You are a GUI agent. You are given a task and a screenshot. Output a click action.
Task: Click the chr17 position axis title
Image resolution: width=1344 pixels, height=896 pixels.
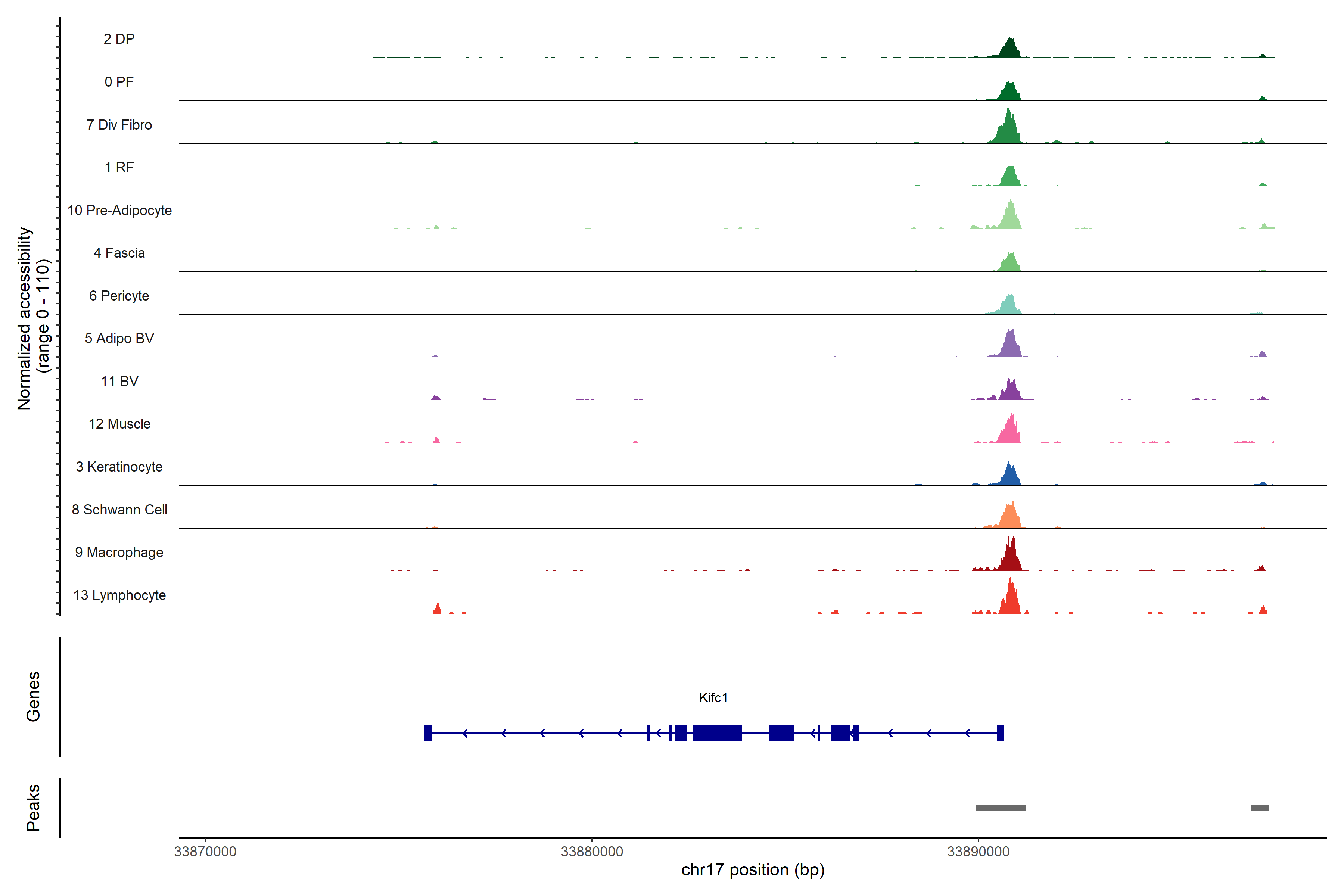[753, 870]
